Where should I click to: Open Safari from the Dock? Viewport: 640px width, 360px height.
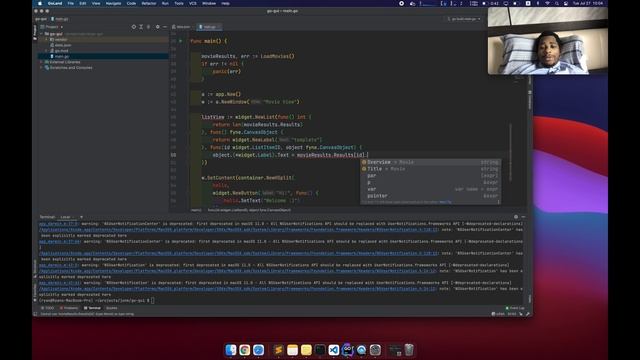tap(258, 350)
